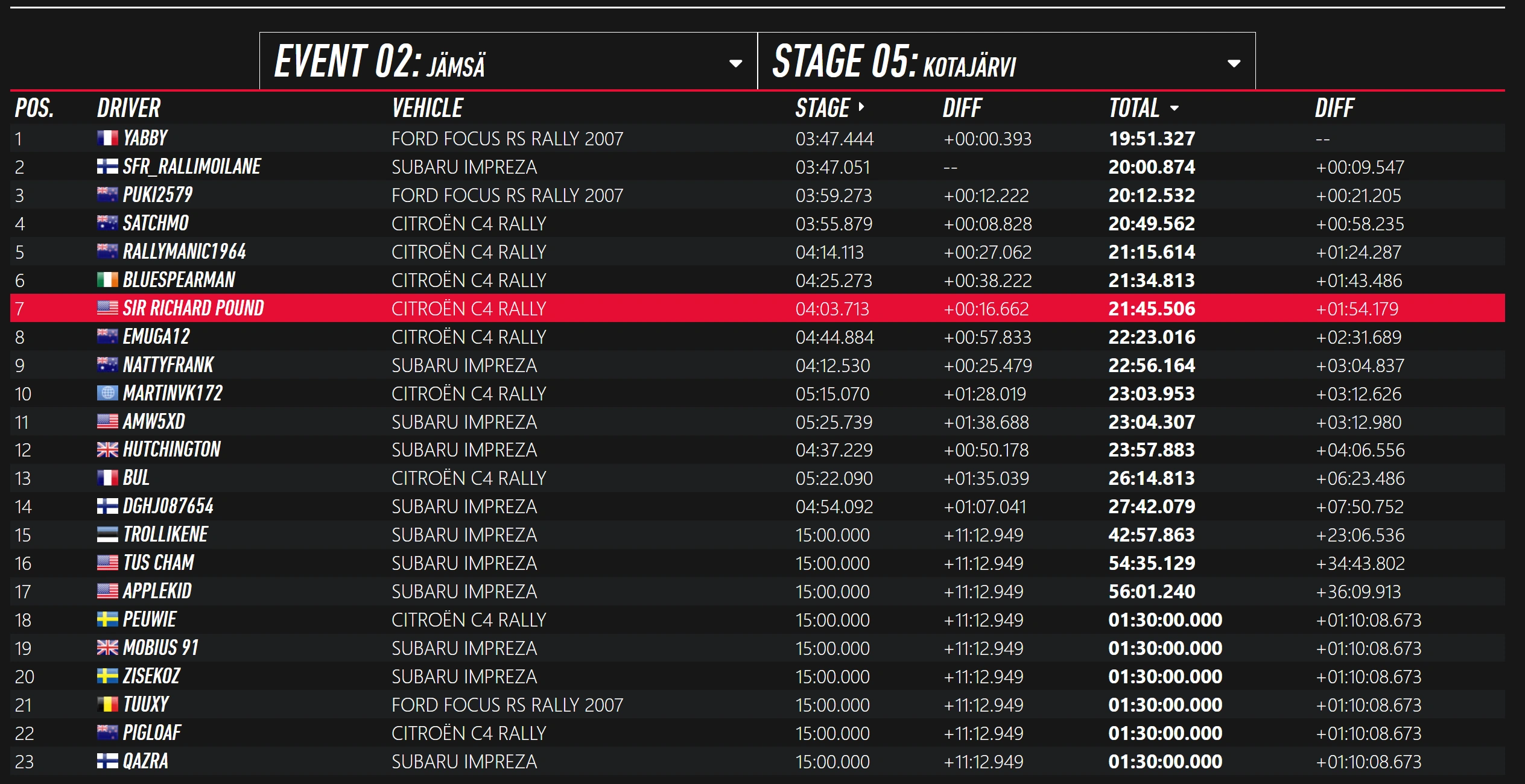Click the Estonian flag beside TROLLIKENE

107,535
